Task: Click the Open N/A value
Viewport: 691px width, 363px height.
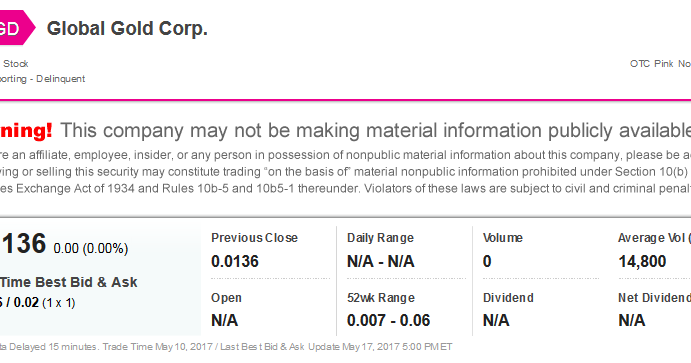Action: tap(225, 320)
